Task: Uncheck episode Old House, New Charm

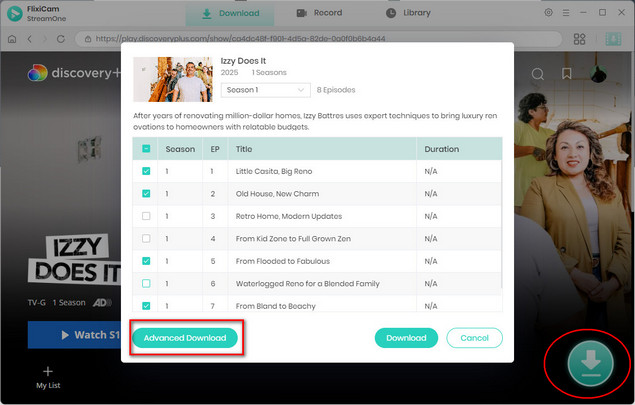Action: (146, 194)
